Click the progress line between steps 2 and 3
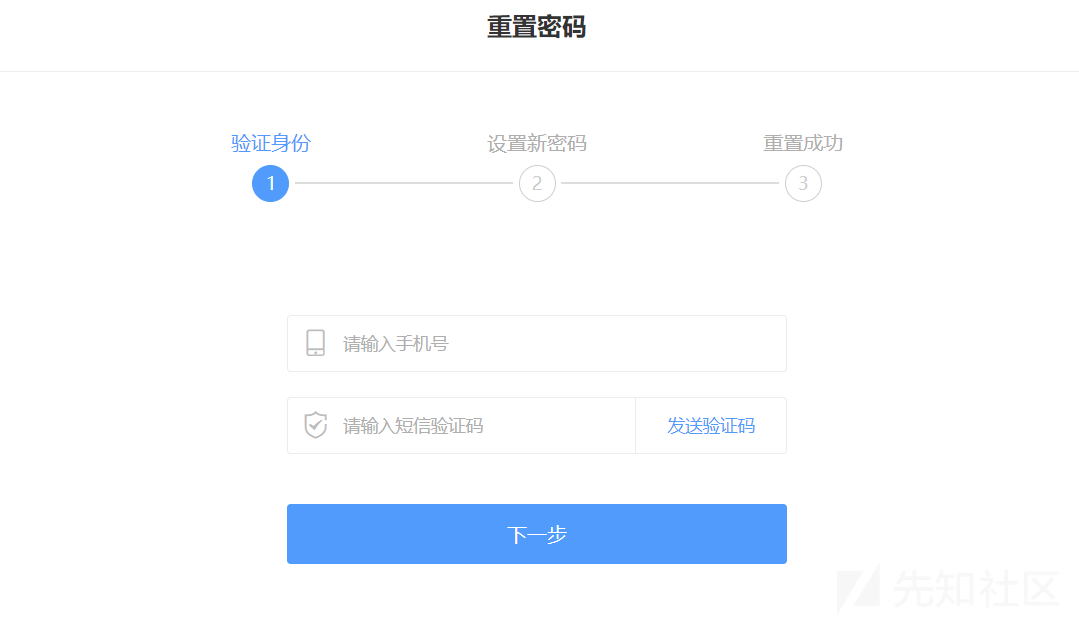Screen dimensions: 1079x619 [670, 183]
